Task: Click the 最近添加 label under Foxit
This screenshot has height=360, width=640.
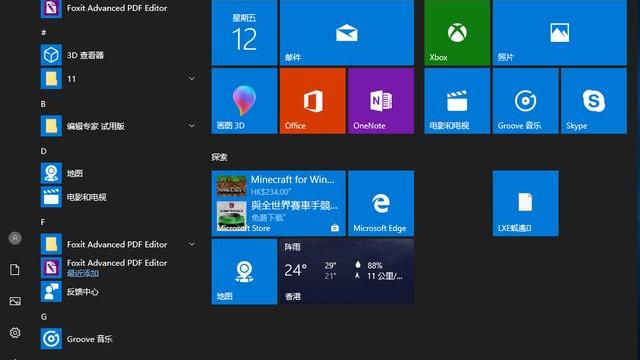Action: click(83, 273)
